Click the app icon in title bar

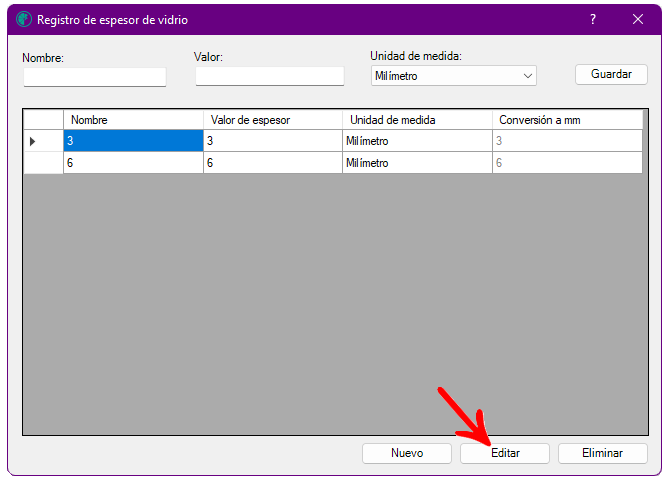click(x=24, y=20)
